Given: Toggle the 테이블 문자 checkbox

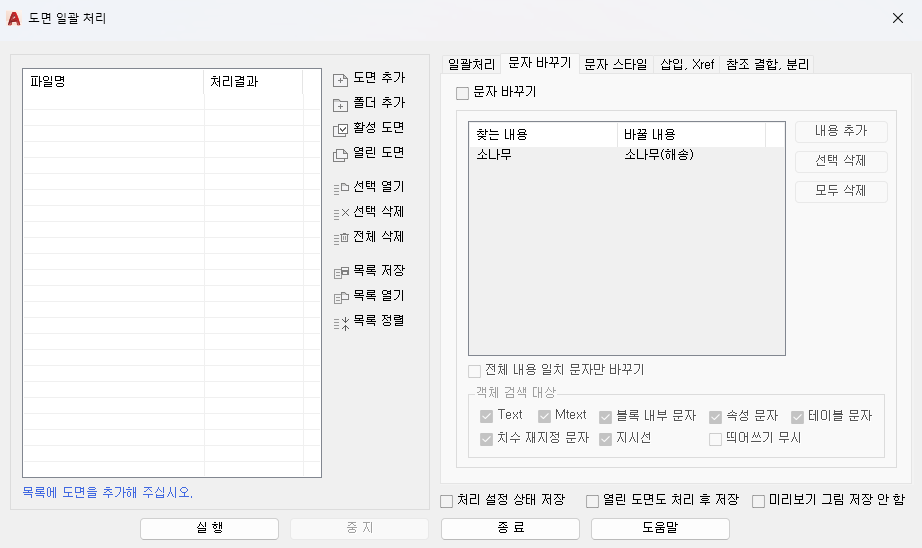Looking at the screenshot, I should tap(797, 417).
